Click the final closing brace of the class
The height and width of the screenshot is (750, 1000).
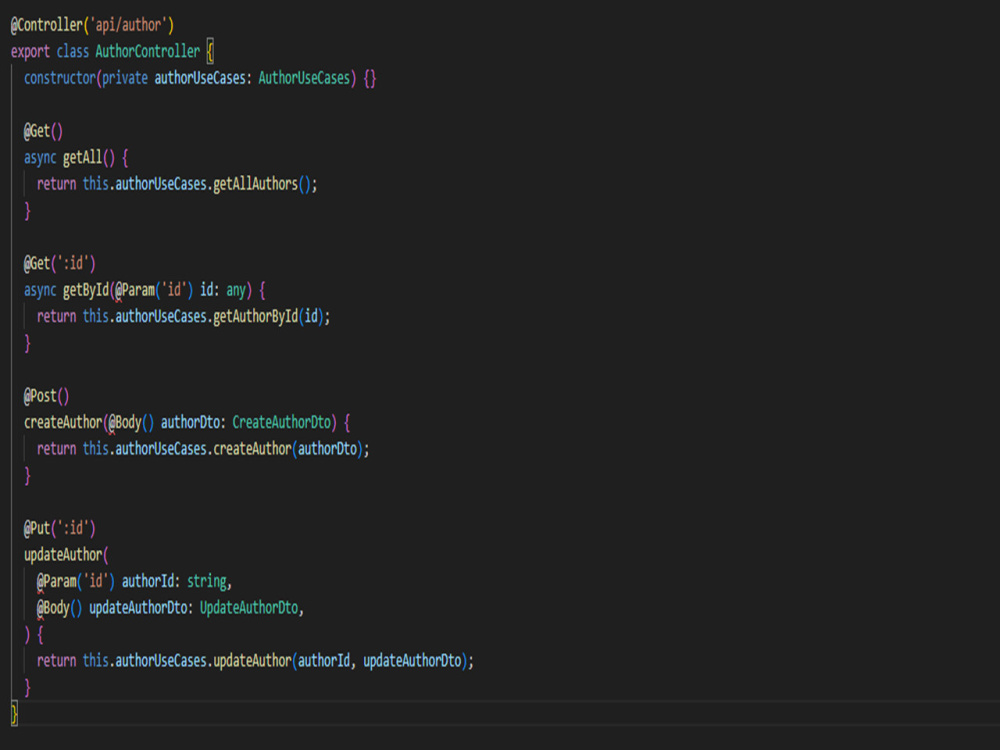(15, 713)
